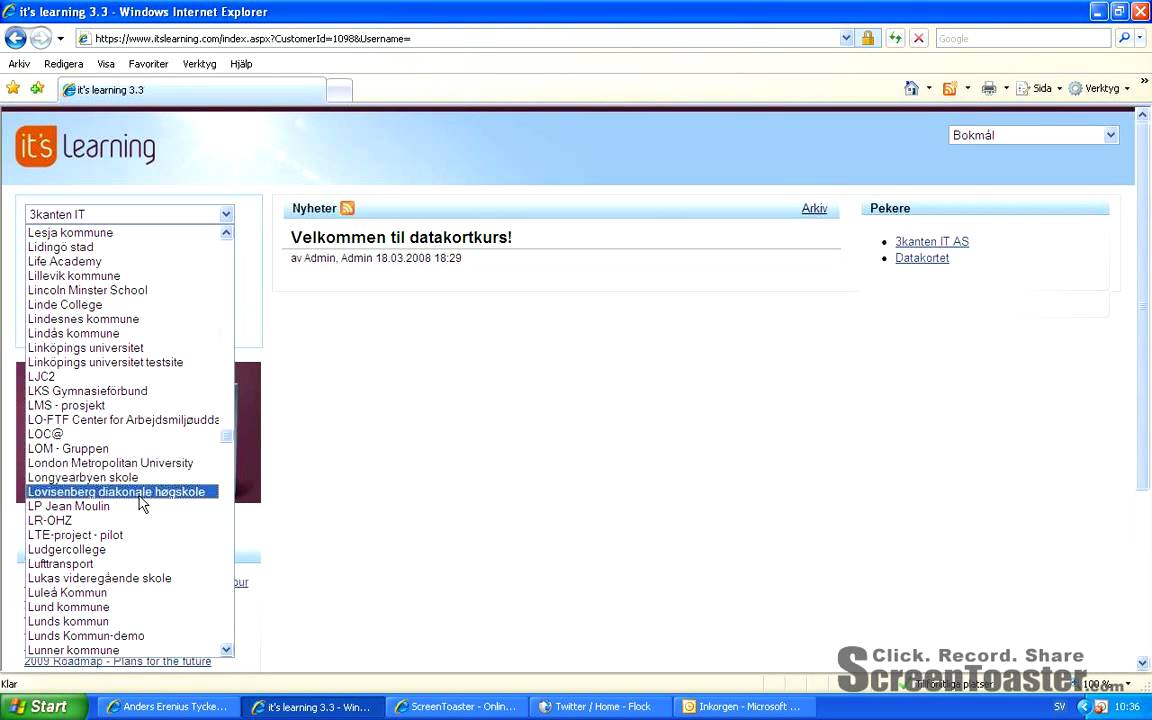Select Linköpings universitet in list
The image size is (1152, 720).
pos(122,348)
